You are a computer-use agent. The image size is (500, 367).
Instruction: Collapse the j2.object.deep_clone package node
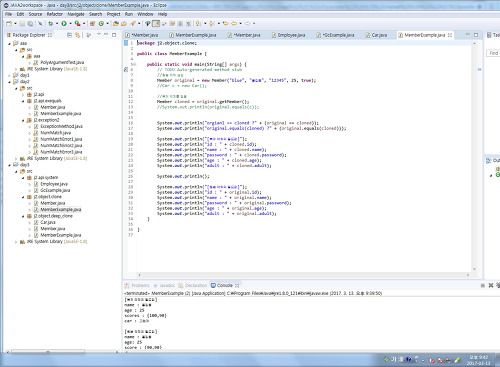pos(23,216)
